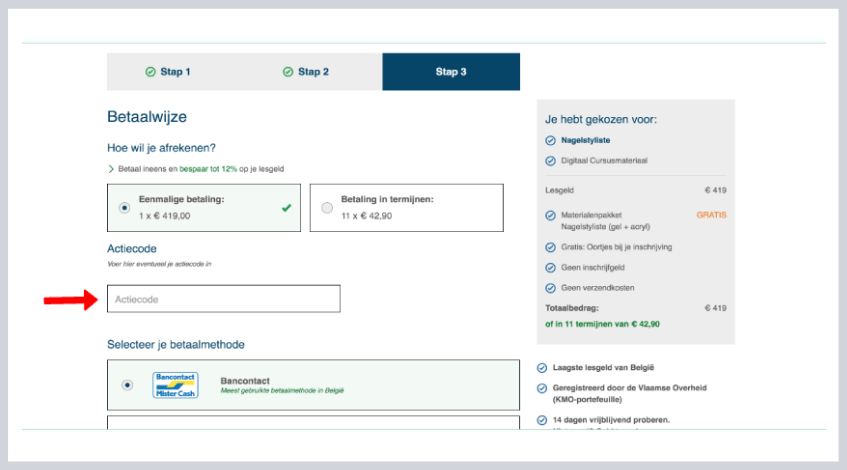The height and width of the screenshot is (470, 847).
Task: Return to the Stap 2 tab
Action: coord(306,72)
